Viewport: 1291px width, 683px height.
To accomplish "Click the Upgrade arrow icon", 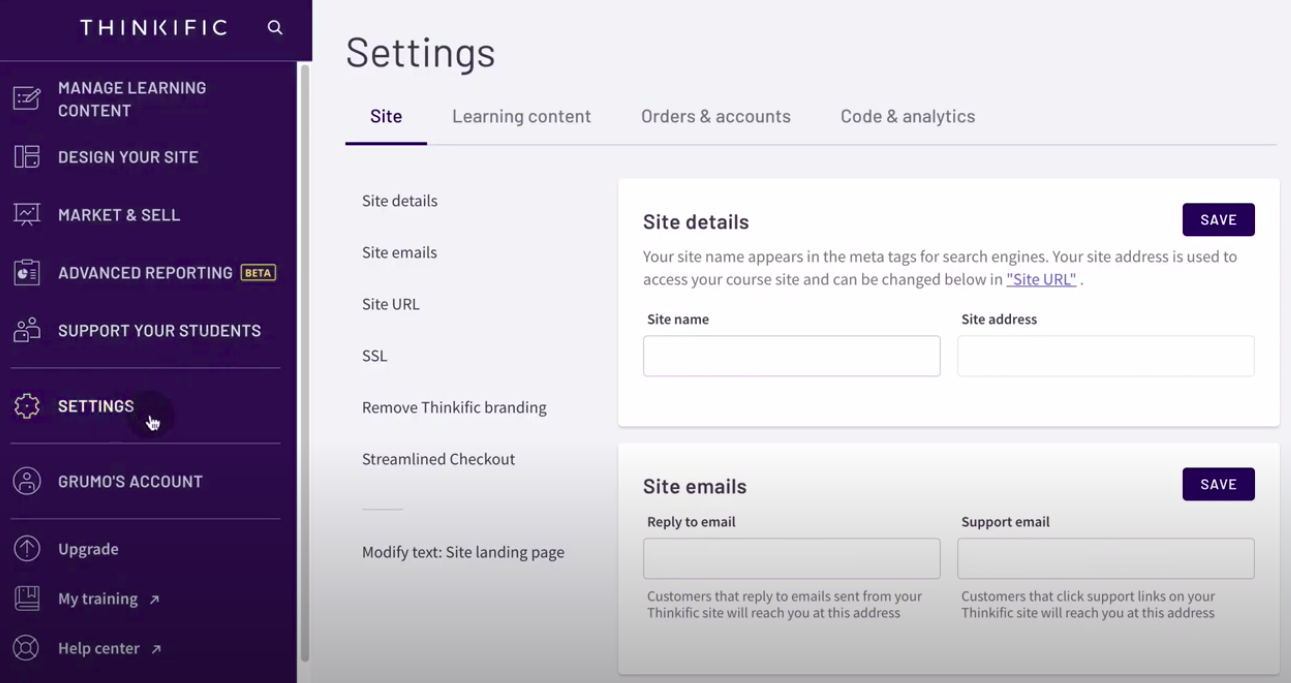I will coord(27,549).
